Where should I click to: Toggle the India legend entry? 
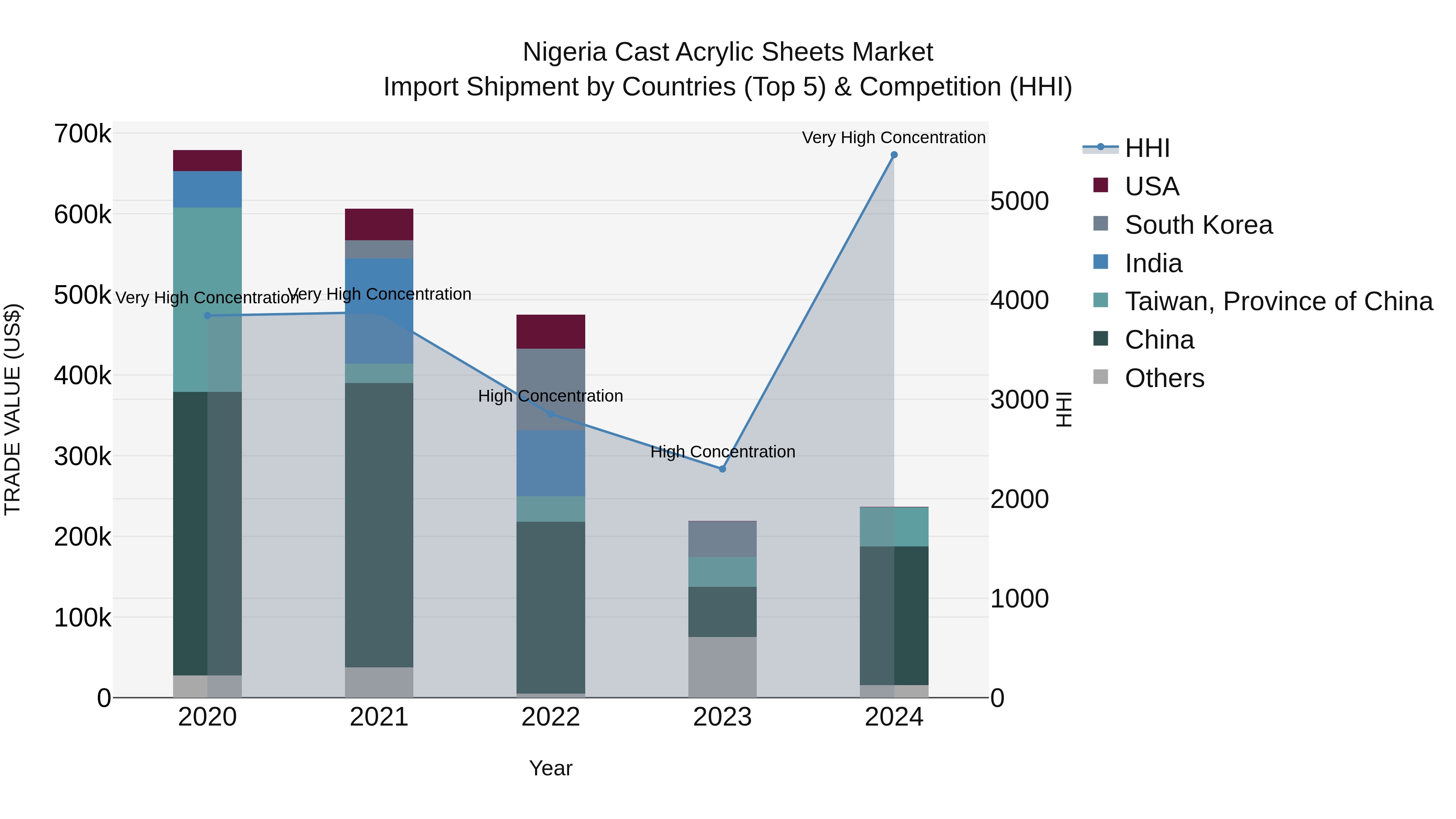point(1138,263)
